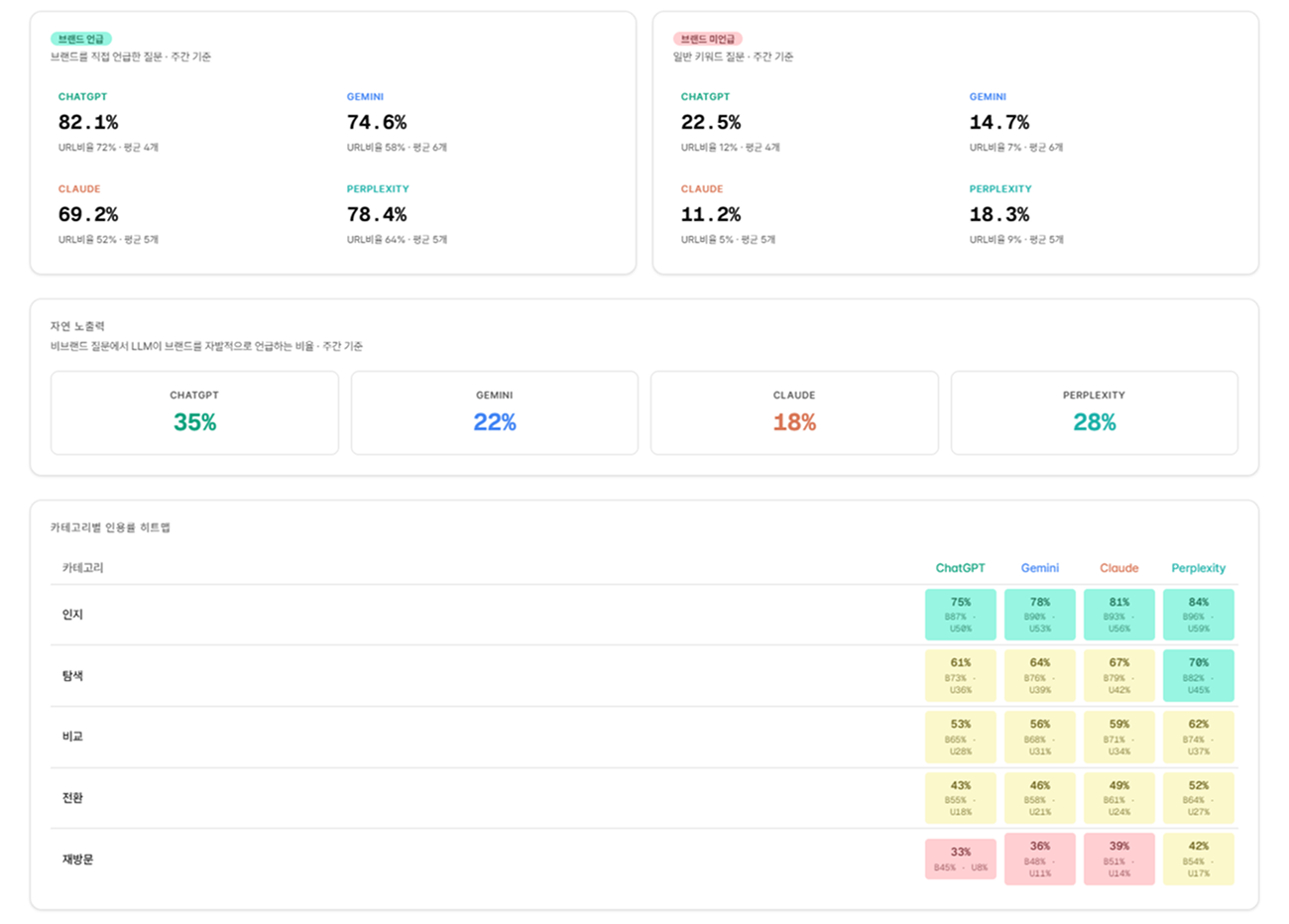
Task: Select the 74.6% Gemini brand-mention value
Action: pyautogui.click(x=377, y=122)
